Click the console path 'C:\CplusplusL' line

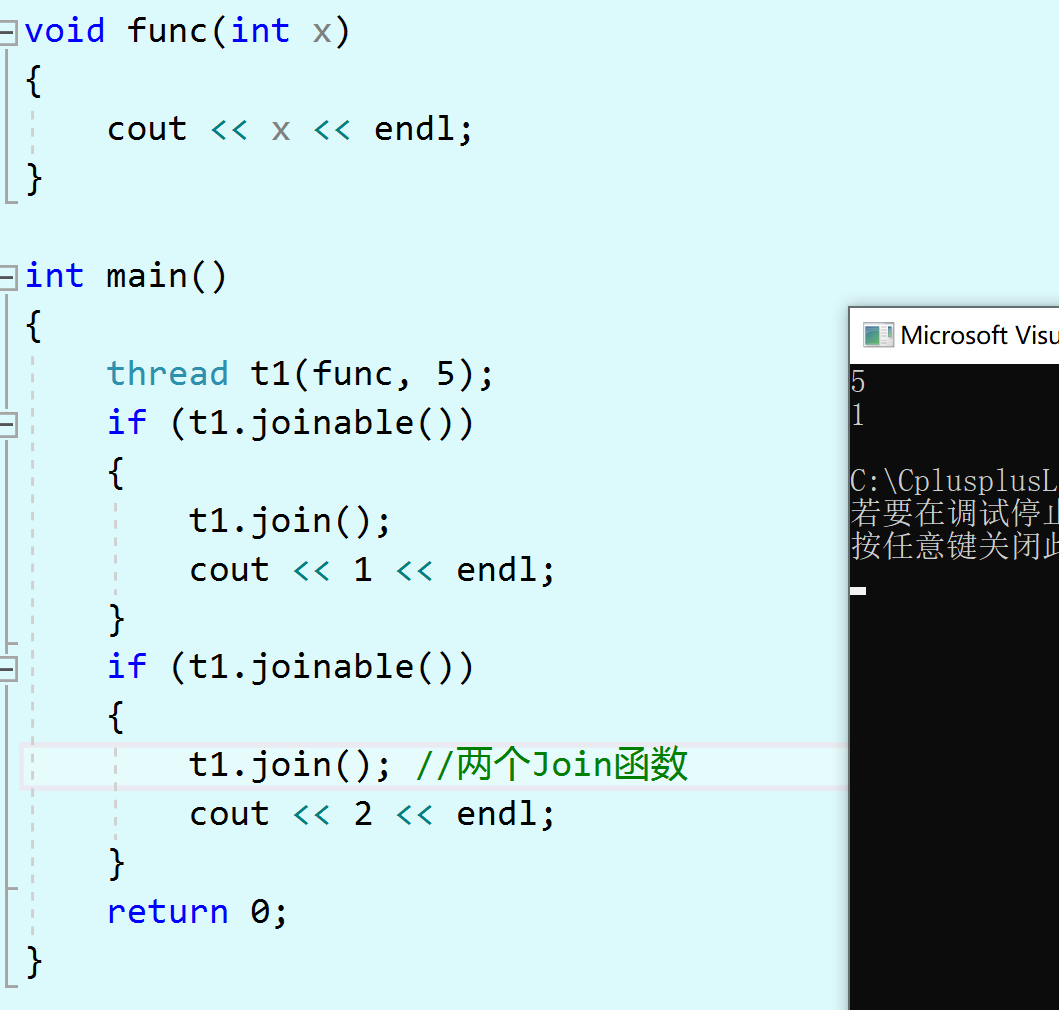pos(954,481)
